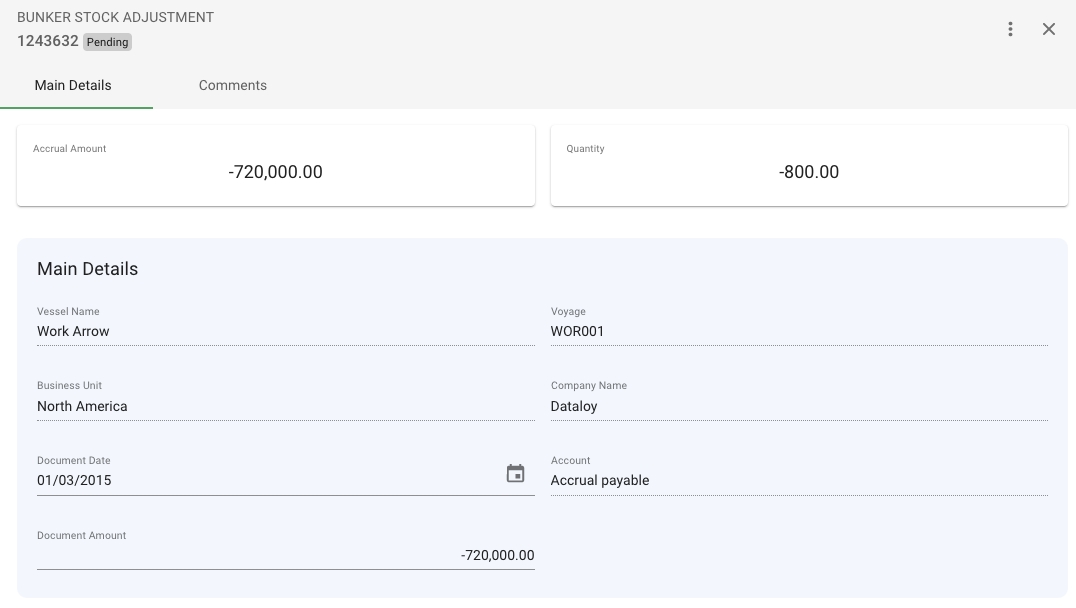The image size is (1076, 608).
Task: Click the Accrual Amount summary card
Action: click(x=275, y=165)
